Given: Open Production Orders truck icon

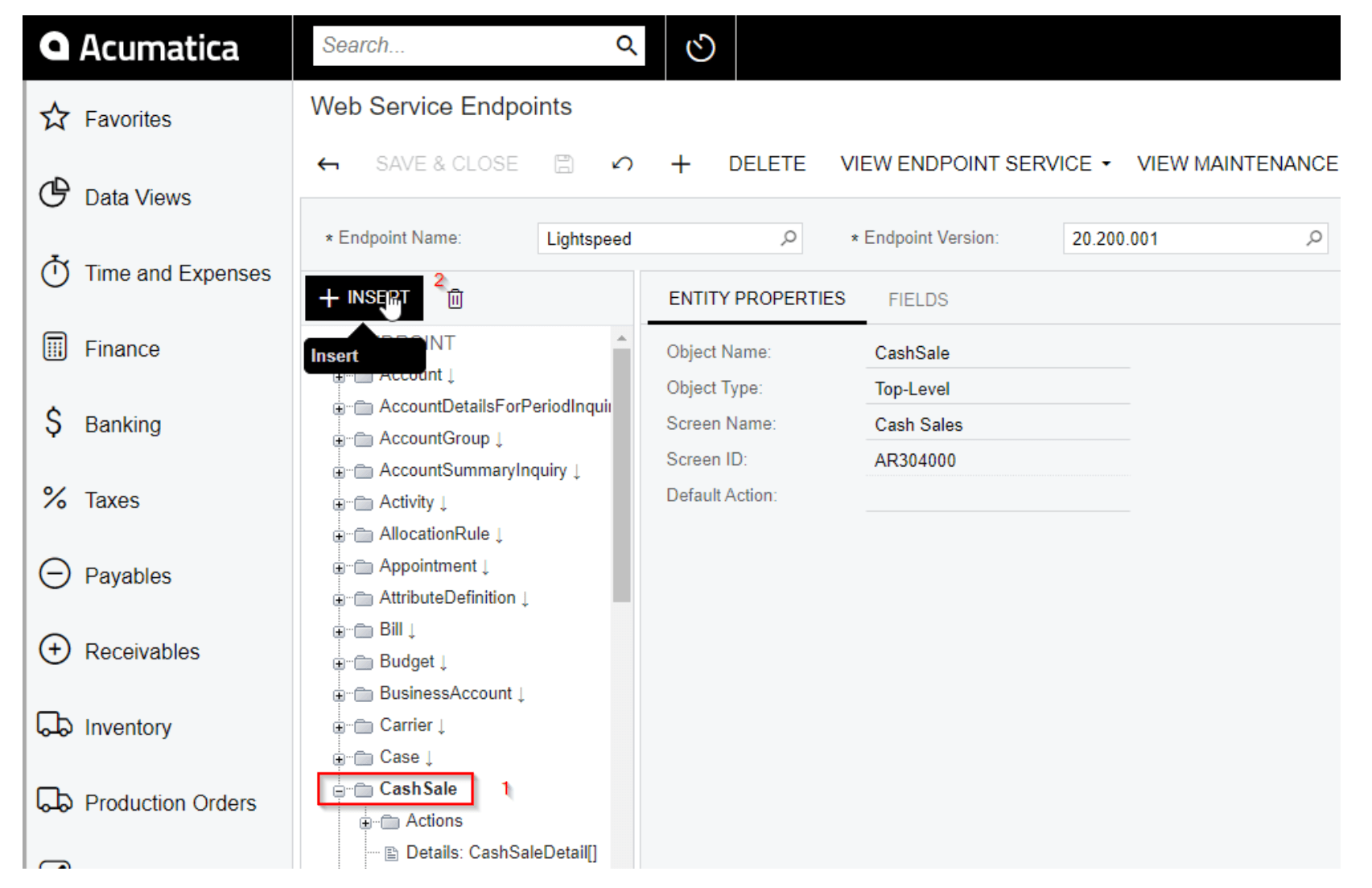Looking at the screenshot, I should click(55, 800).
